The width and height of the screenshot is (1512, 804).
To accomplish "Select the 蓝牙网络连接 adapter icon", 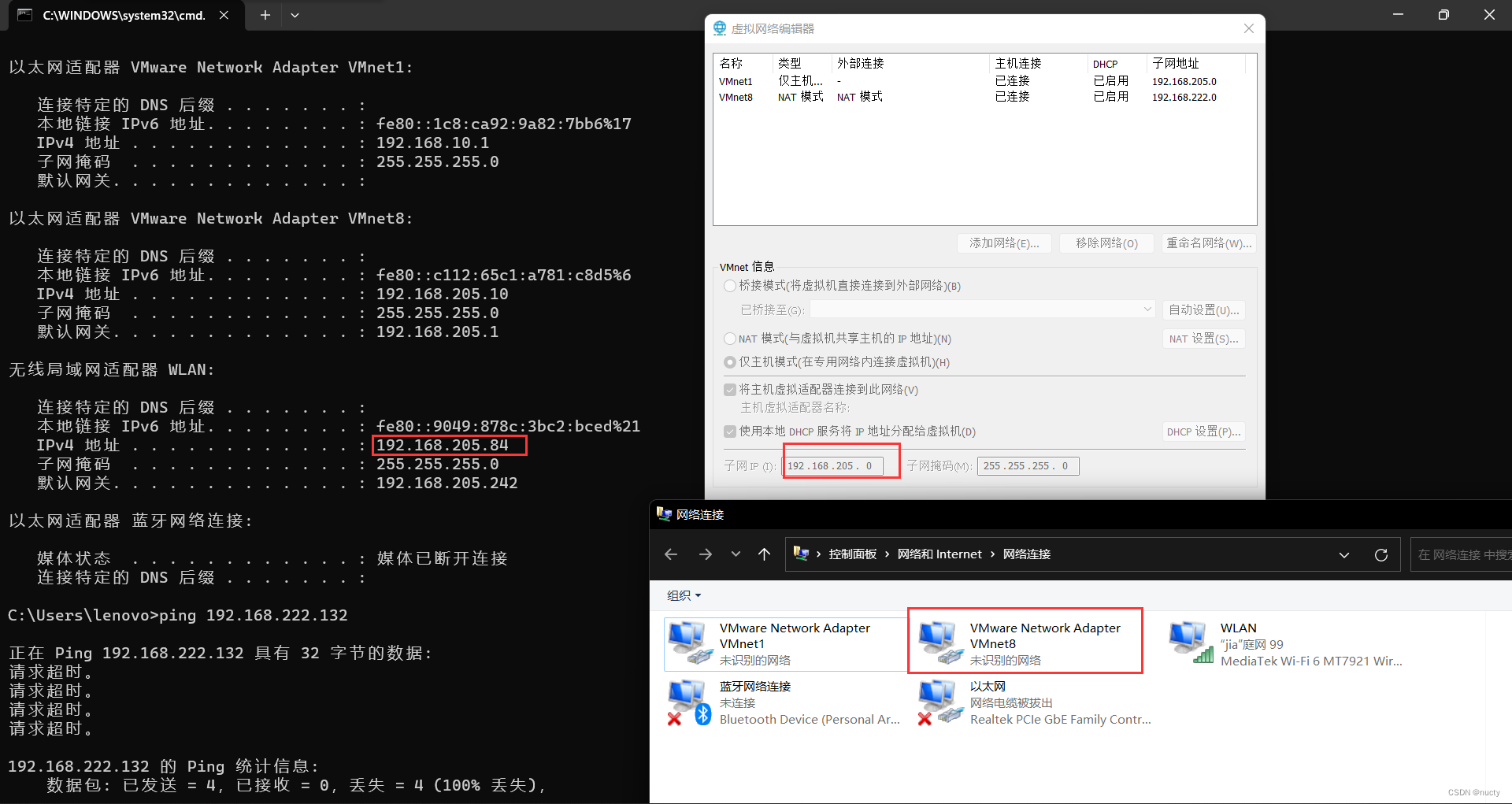I will click(x=689, y=702).
